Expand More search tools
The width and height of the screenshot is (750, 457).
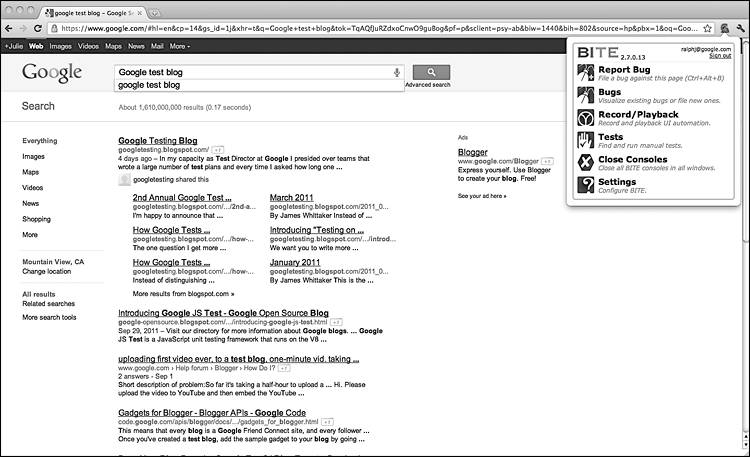click(49, 317)
